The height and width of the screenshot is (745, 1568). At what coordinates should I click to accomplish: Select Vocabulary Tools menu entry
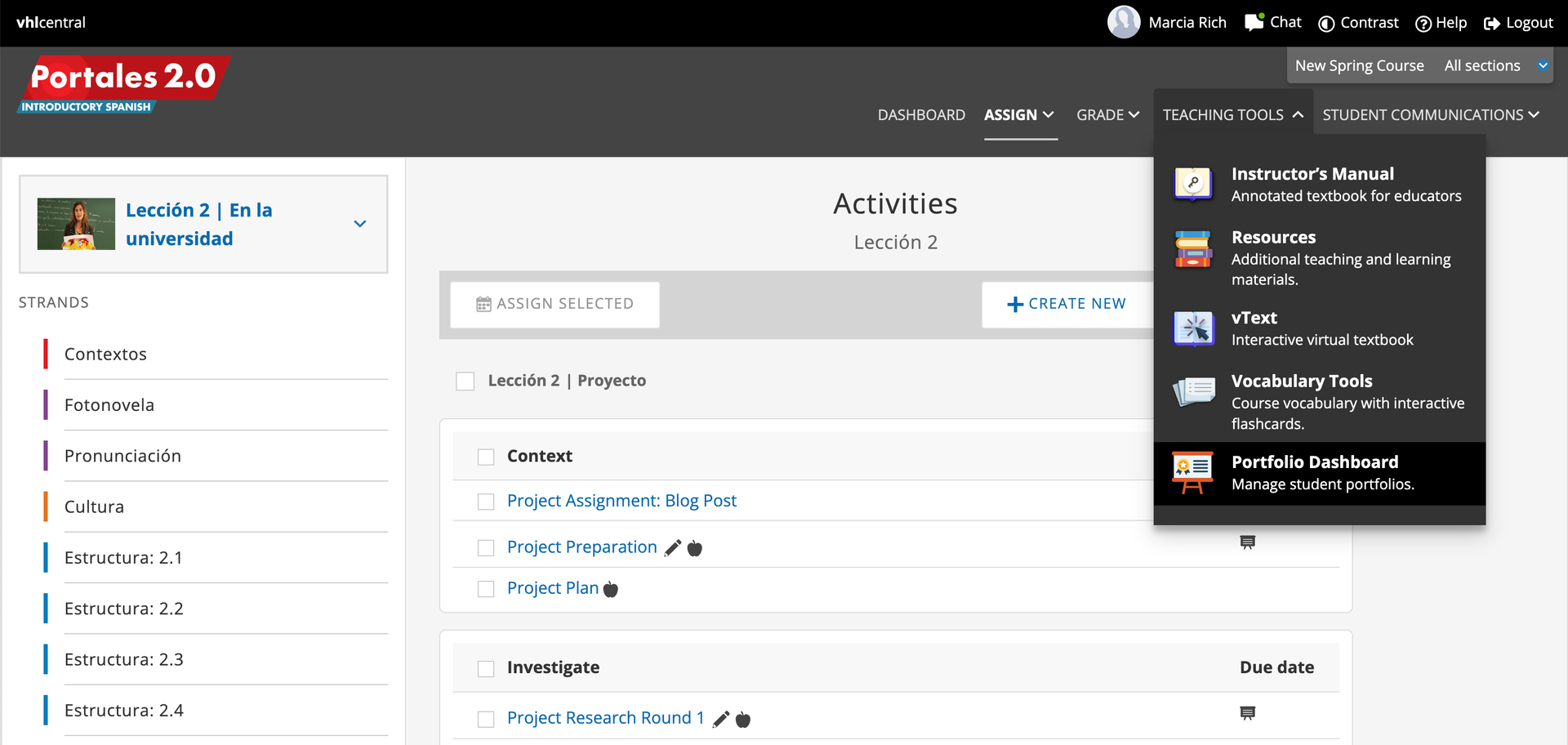point(1319,401)
